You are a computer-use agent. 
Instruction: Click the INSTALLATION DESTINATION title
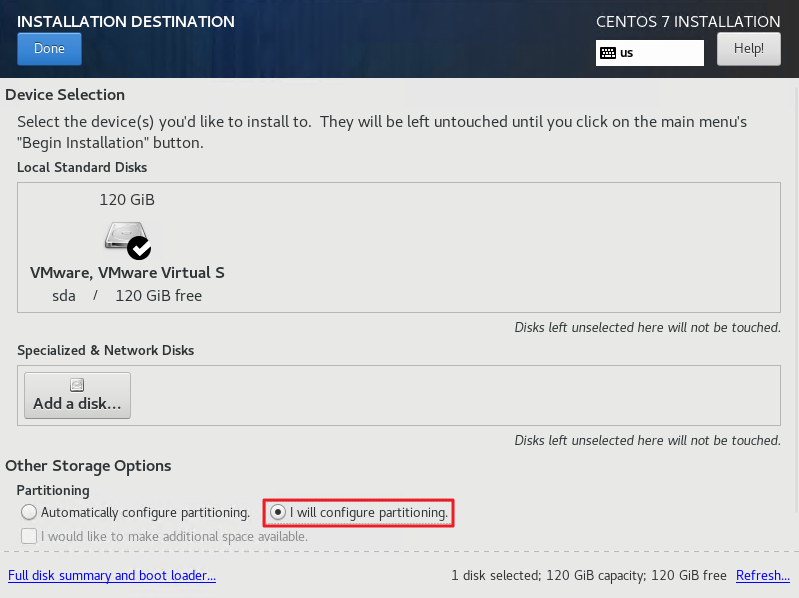[126, 22]
